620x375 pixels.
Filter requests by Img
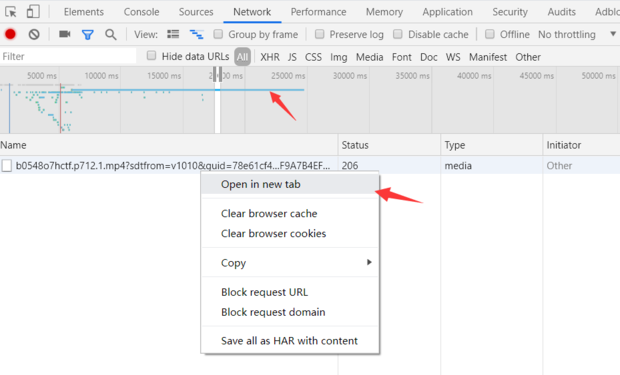click(339, 57)
